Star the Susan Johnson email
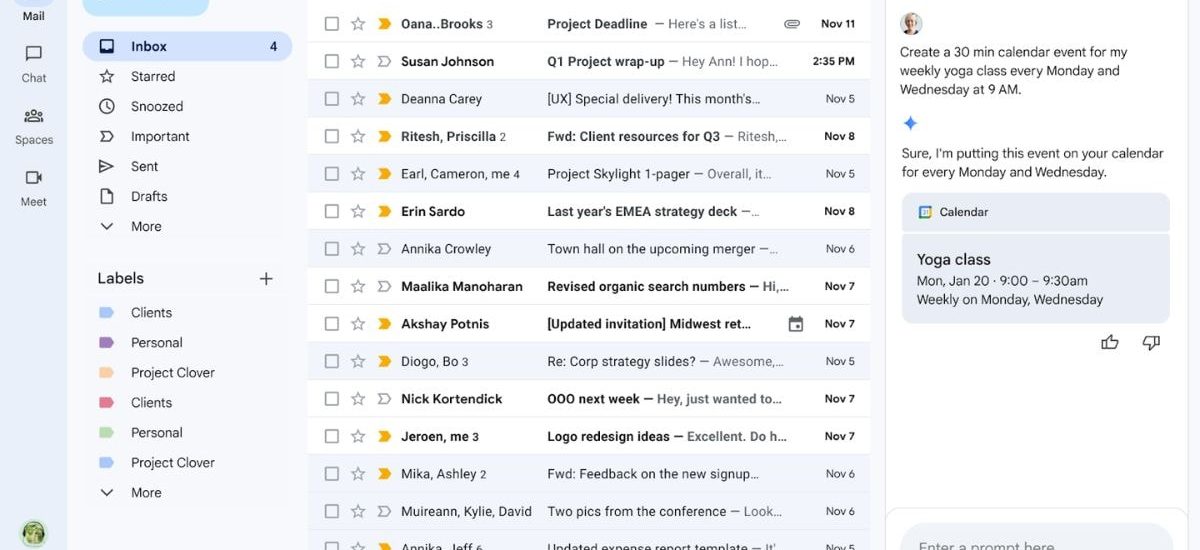Image resolution: width=1200 pixels, height=550 pixels. (358, 61)
